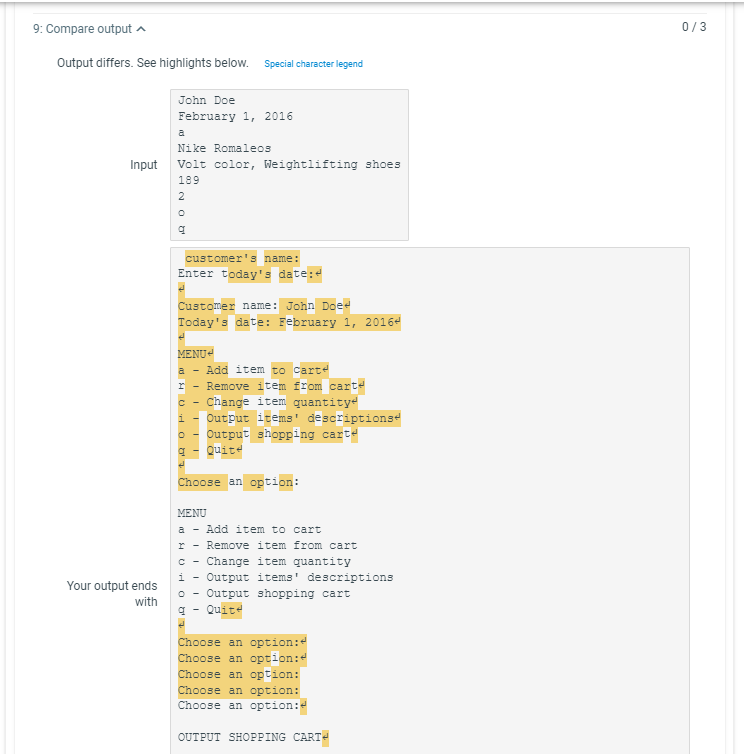This screenshot has height=754, width=744.
Task: Collapse the '9: Compare output' section
Action: click(89, 29)
